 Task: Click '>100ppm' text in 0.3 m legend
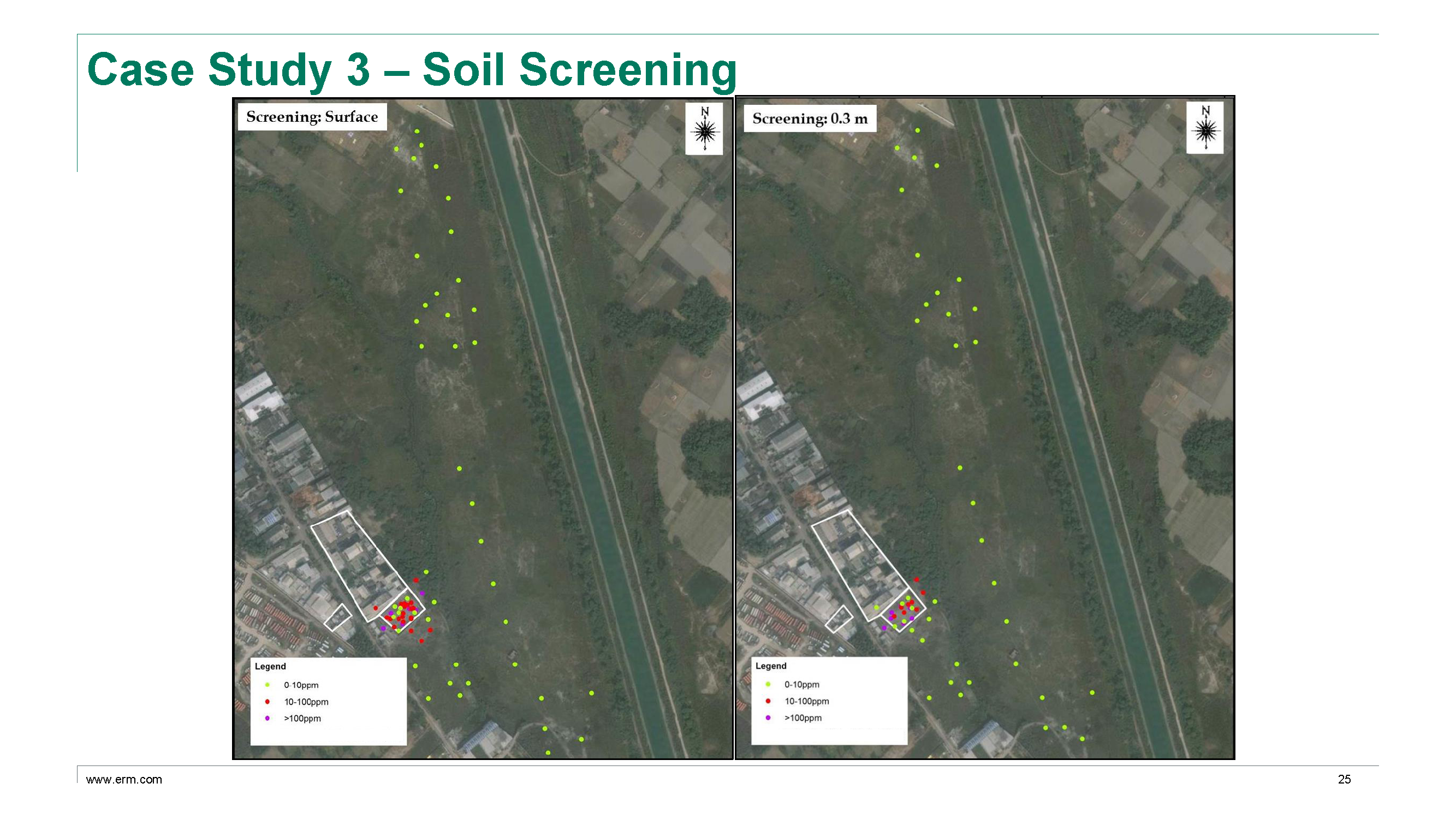coord(803,718)
